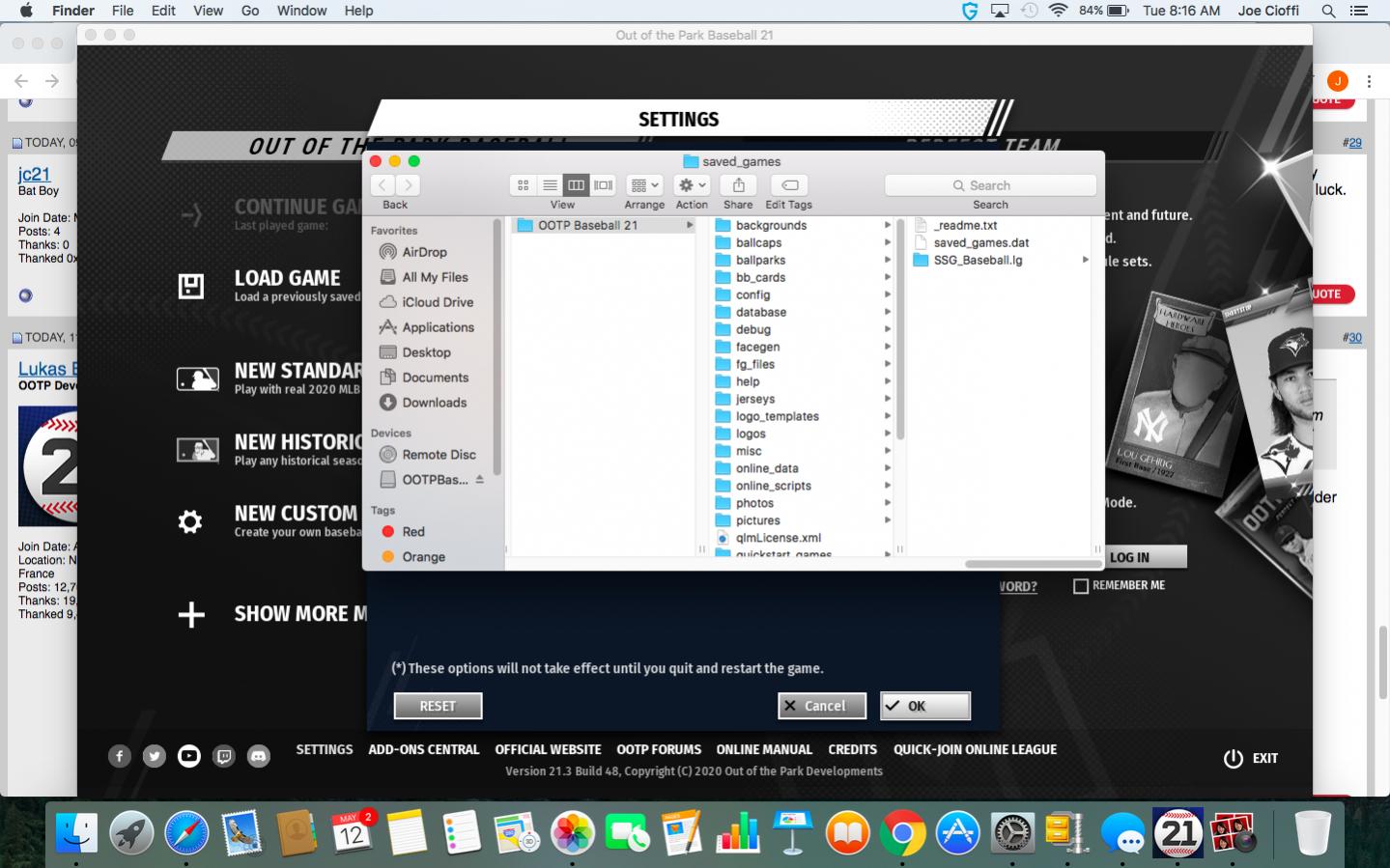The width and height of the screenshot is (1390, 868).
Task: Open OOTP's Twitter icon link
Action: (x=155, y=757)
